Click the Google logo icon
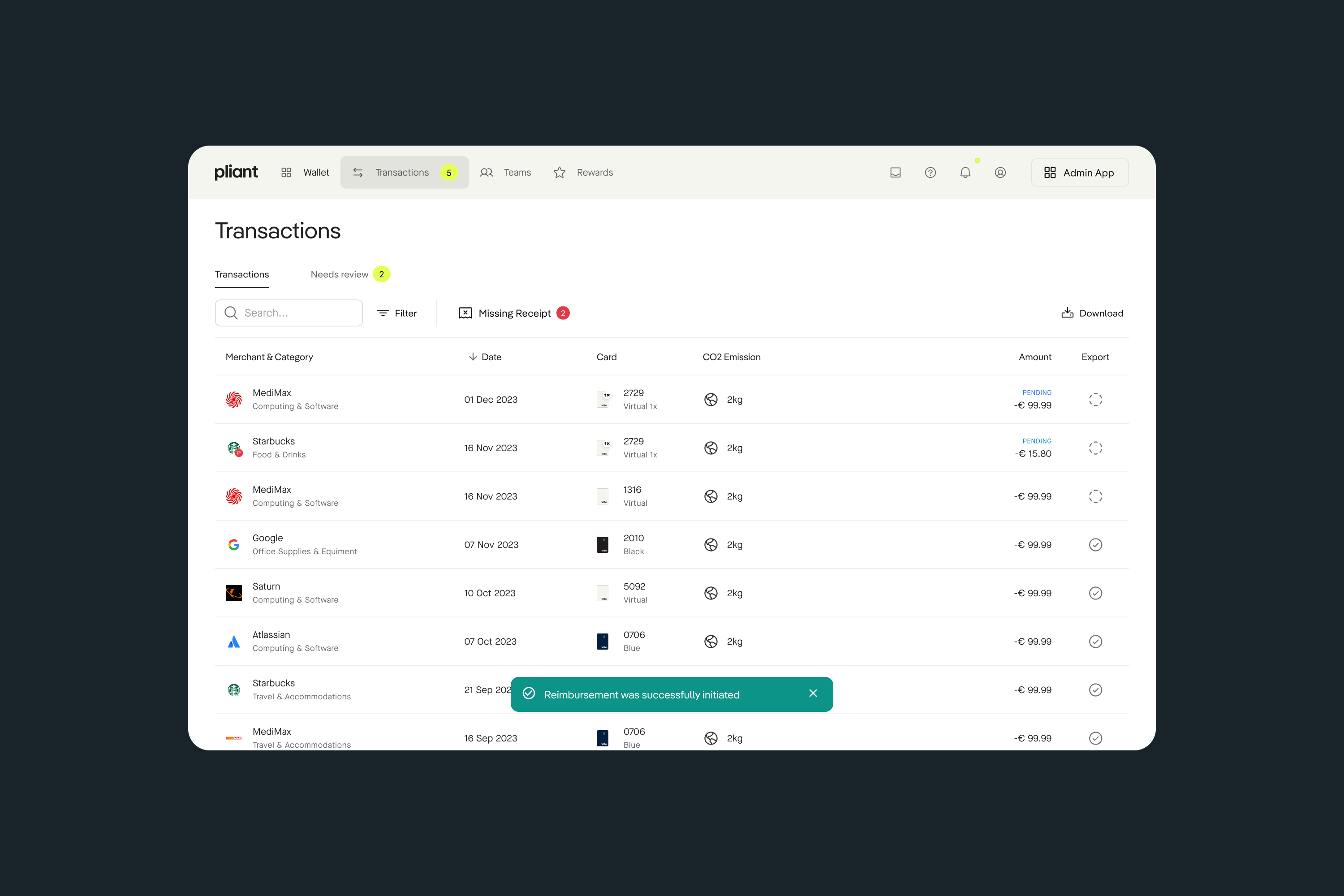This screenshot has height=896, width=1344. [234, 545]
